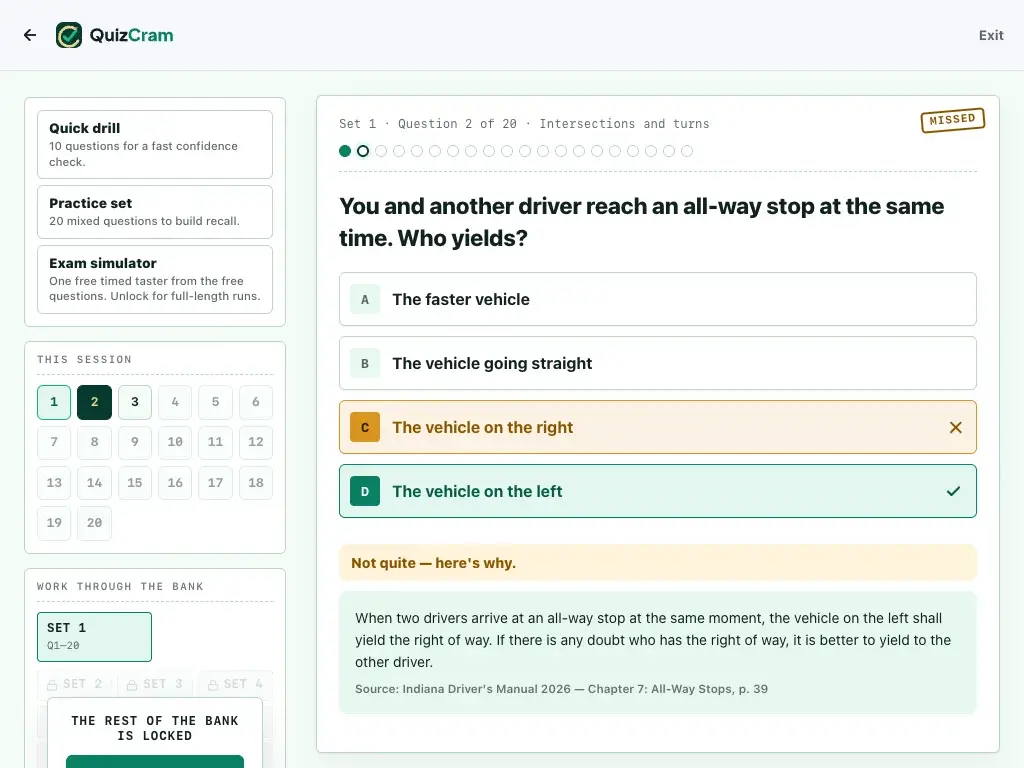Go to question 1 in session grid
The height and width of the screenshot is (768, 1024).
54,402
